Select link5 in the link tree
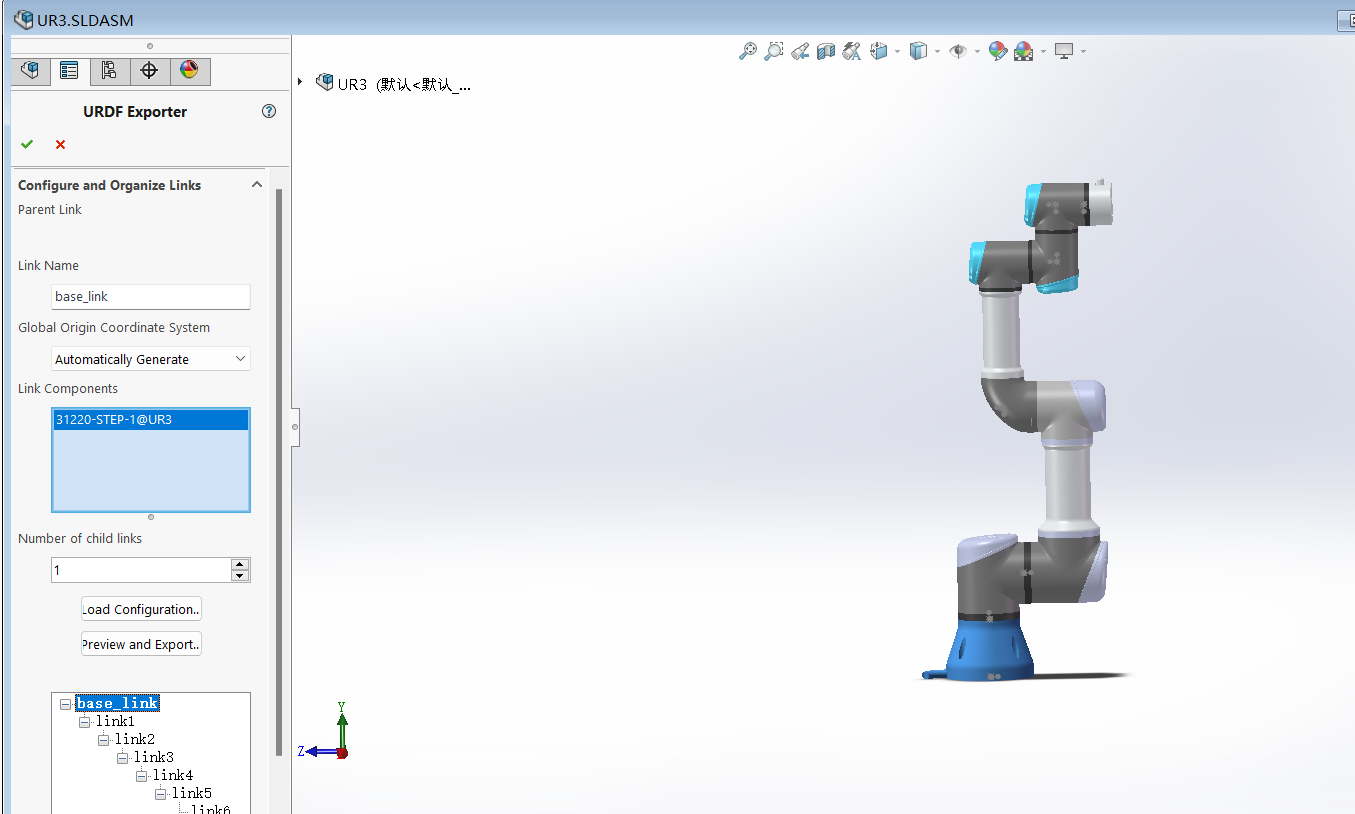 (191, 794)
